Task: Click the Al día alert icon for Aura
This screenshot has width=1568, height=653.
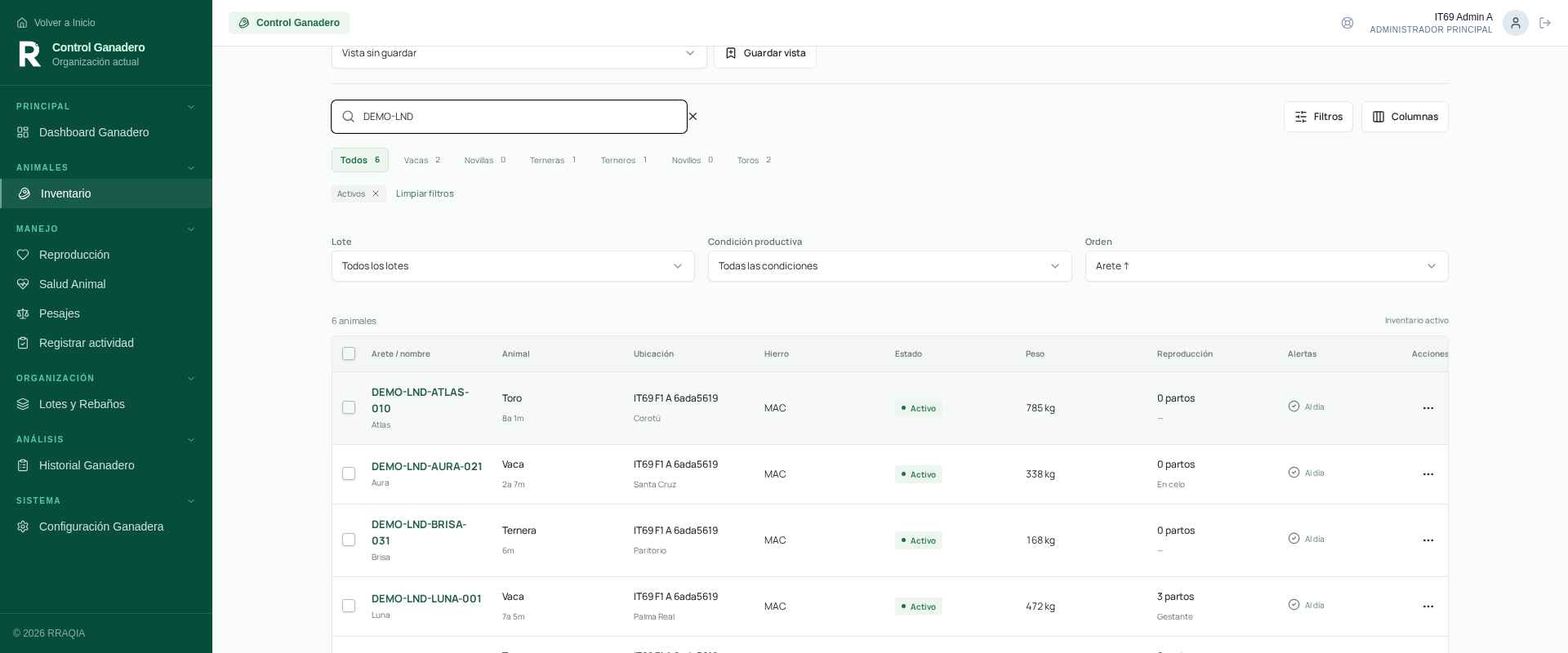Action: [x=1294, y=473]
